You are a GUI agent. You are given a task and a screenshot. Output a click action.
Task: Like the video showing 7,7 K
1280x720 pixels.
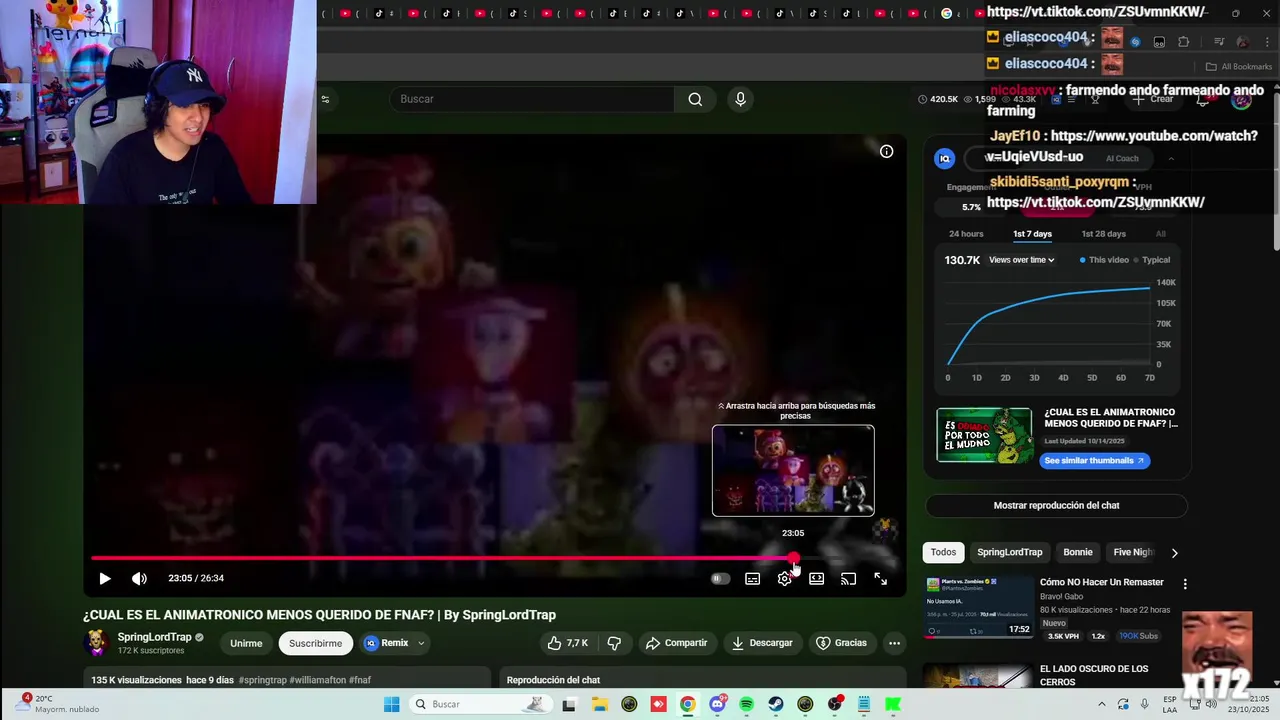point(567,643)
